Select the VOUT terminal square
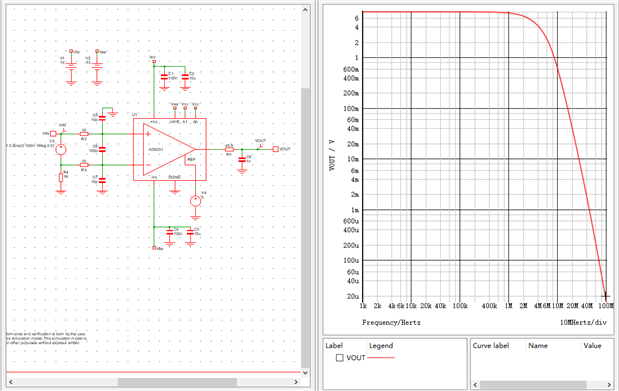Image resolution: width=619 pixels, height=391 pixels. click(x=276, y=149)
